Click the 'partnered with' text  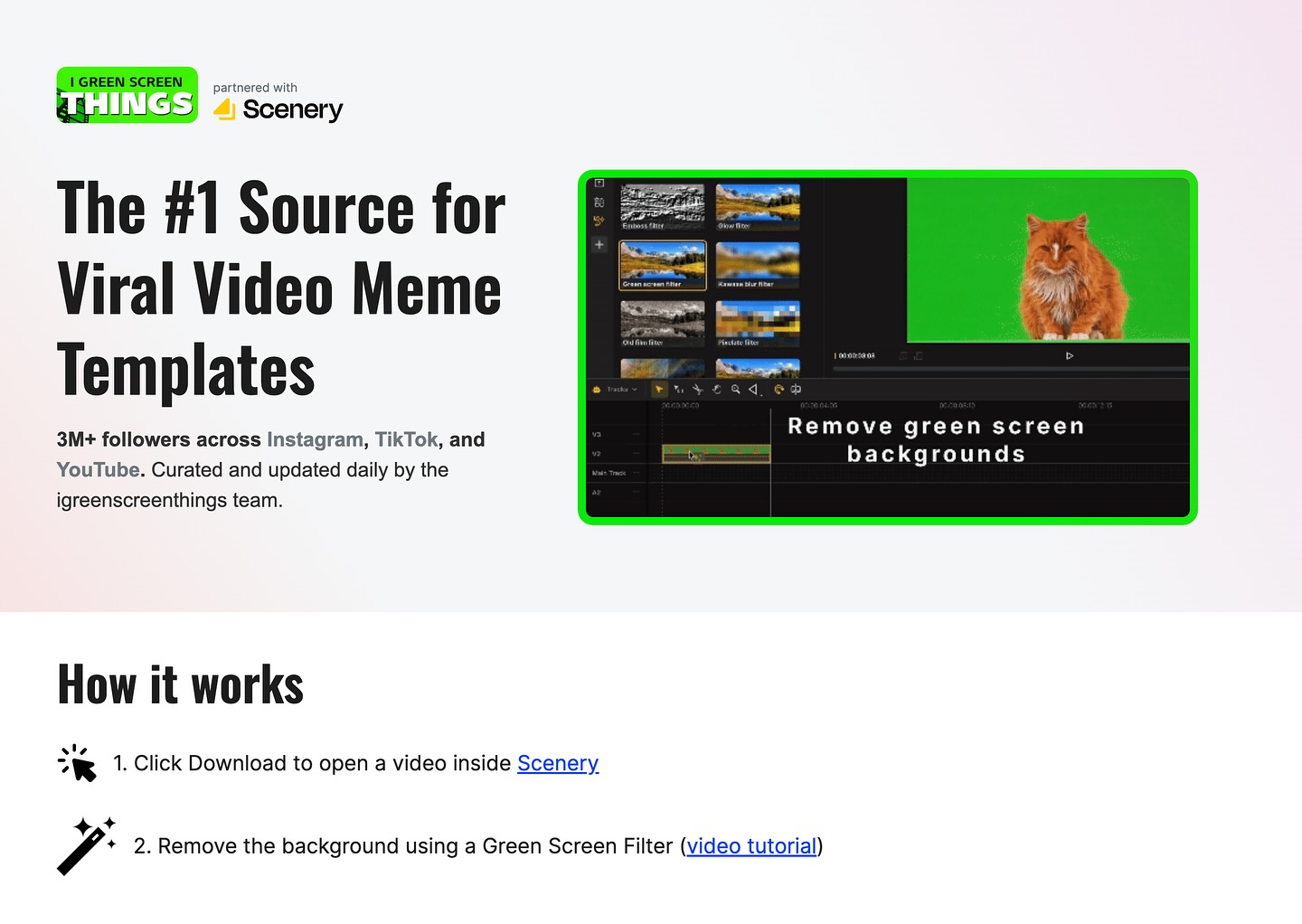(x=255, y=88)
